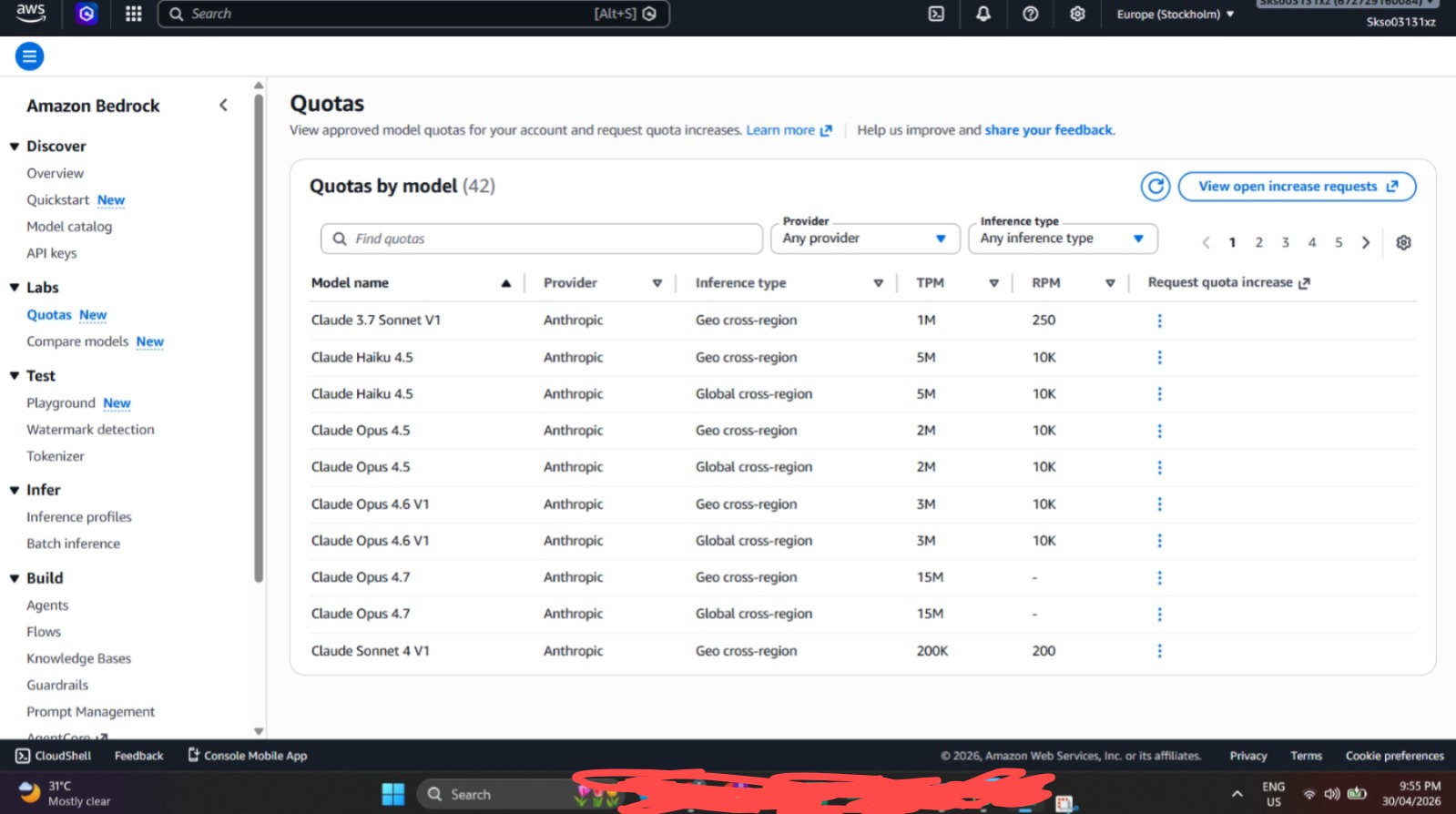
Task: Open Compare models in the sidebar
Action: pyautogui.click(x=77, y=341)
